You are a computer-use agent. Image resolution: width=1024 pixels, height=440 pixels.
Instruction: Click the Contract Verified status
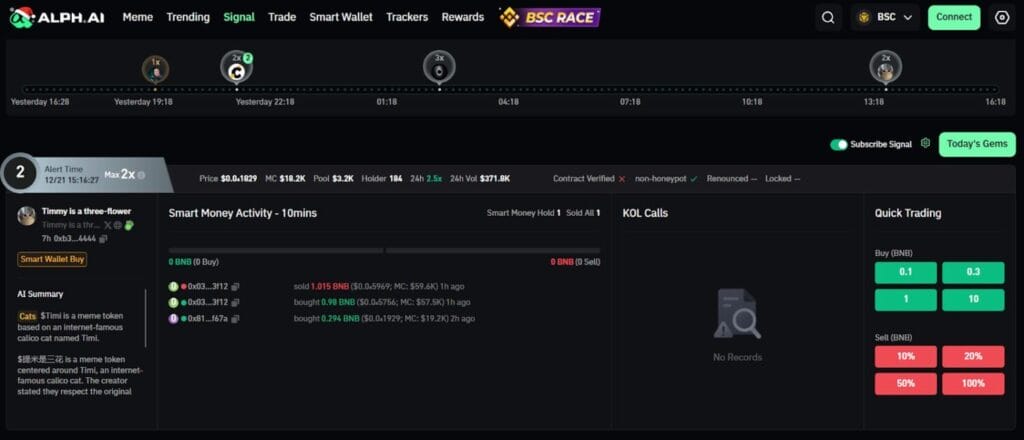[589, 179]
